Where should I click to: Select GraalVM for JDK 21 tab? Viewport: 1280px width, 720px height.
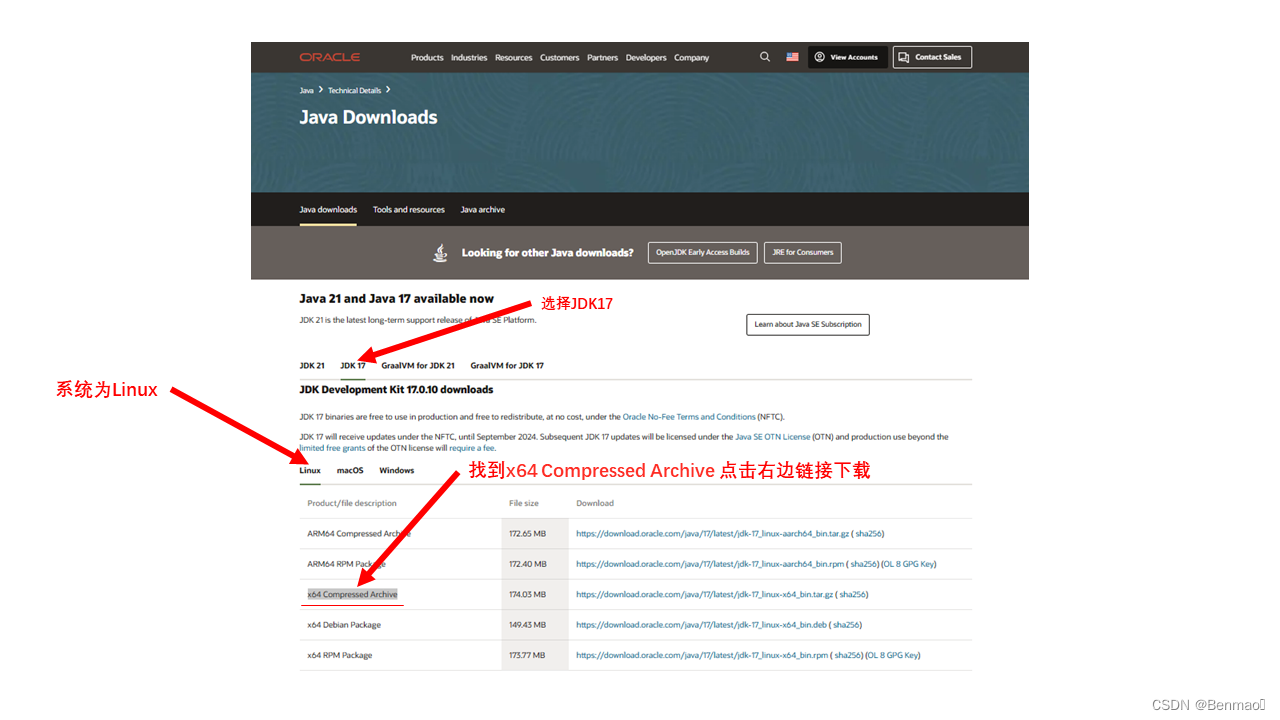418,366
